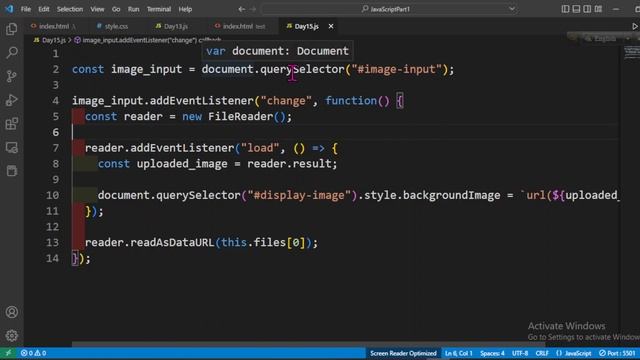Go back with the left arrow
This screenshot has width=640, height=360.
[242, 9]
